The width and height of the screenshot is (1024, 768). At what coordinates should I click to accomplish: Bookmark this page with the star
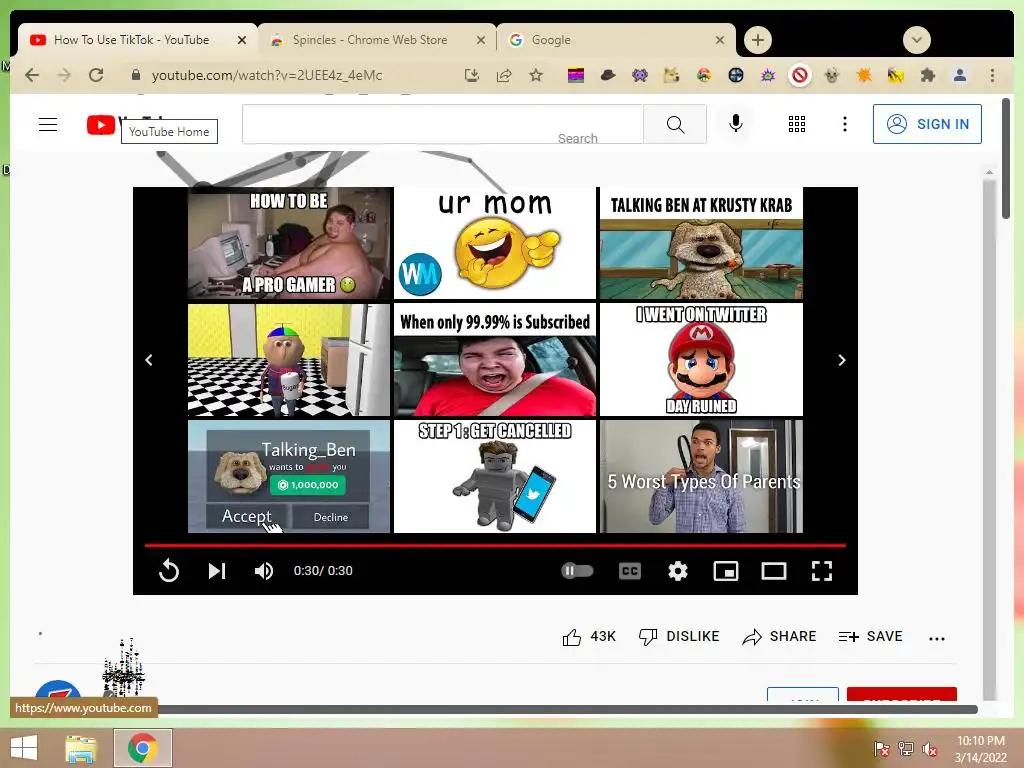click(x=536, y=75)
